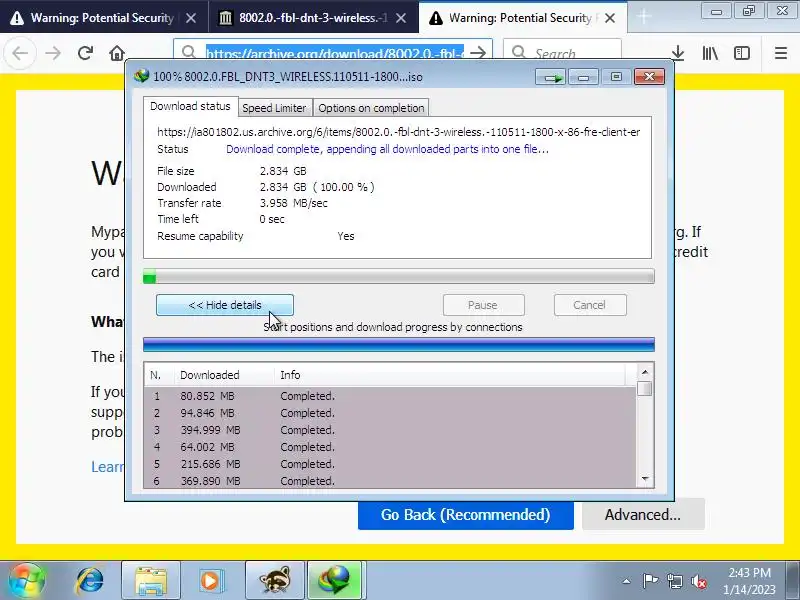This screenshot has height=600, width=800.
Task: Minimize the IDM download dialog
Action: click(583, 77)
